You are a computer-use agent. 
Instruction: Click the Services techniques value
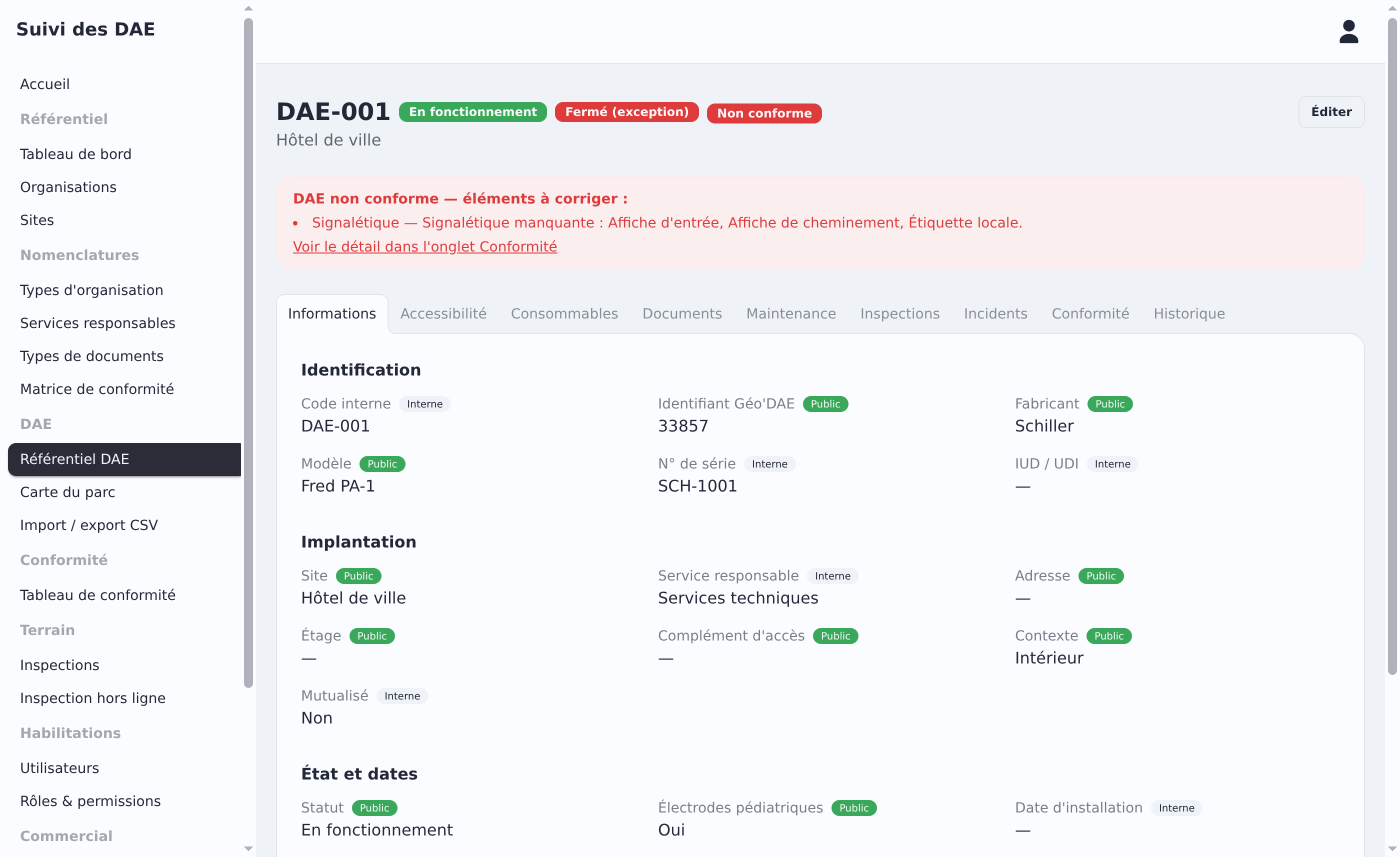738,598
